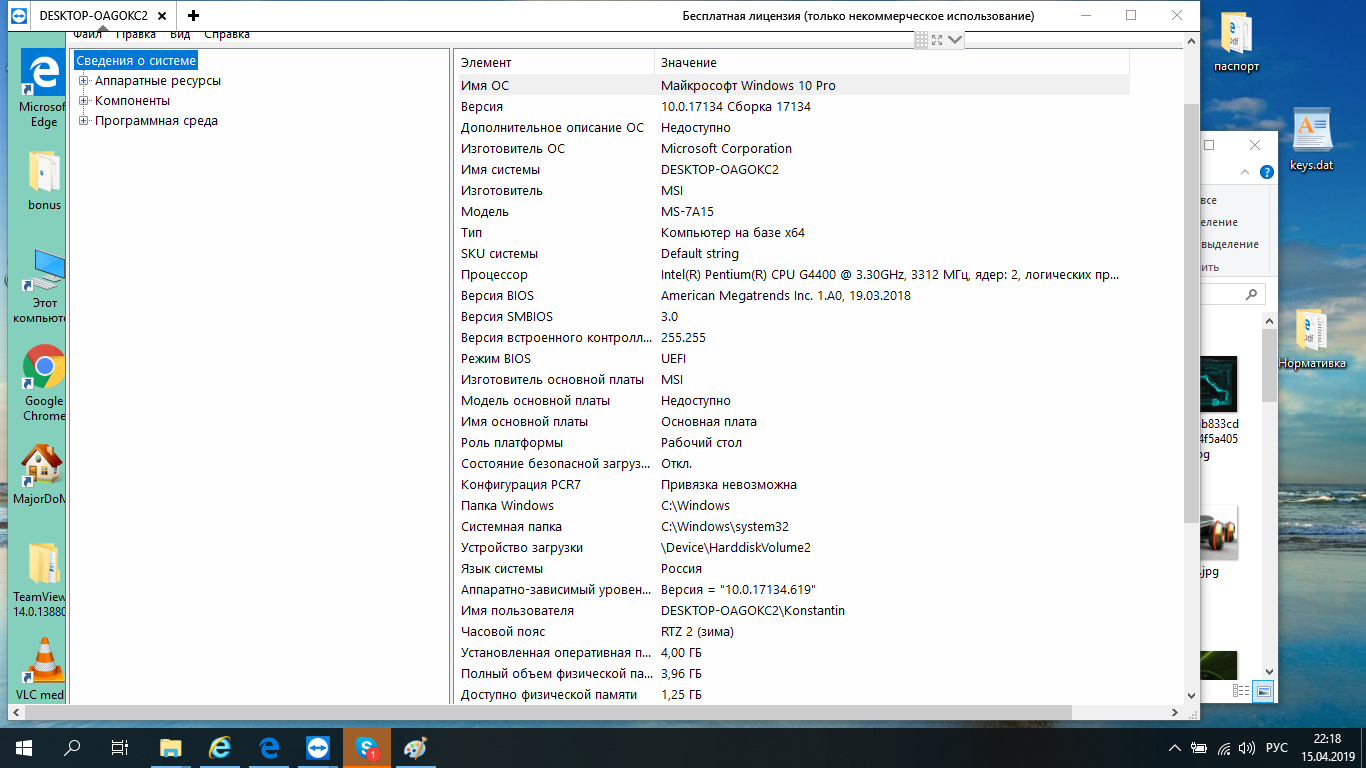Viewport: 1366px width, 768px height.
Task: Click the system info vertical scrollbar
Action: [1191, 312]
